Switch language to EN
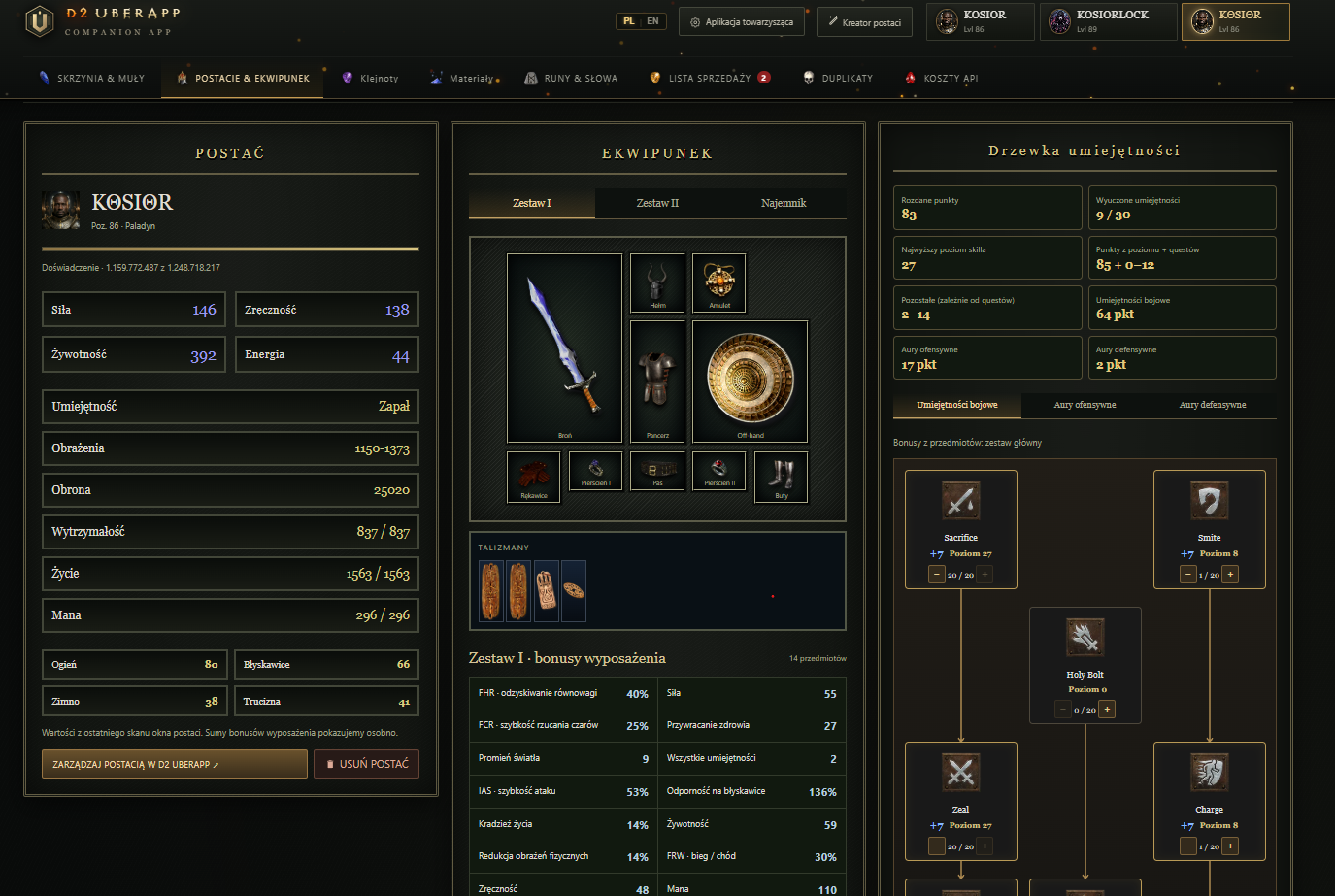The height and width of the screenshot is (896, 1335). coord(652,21)
